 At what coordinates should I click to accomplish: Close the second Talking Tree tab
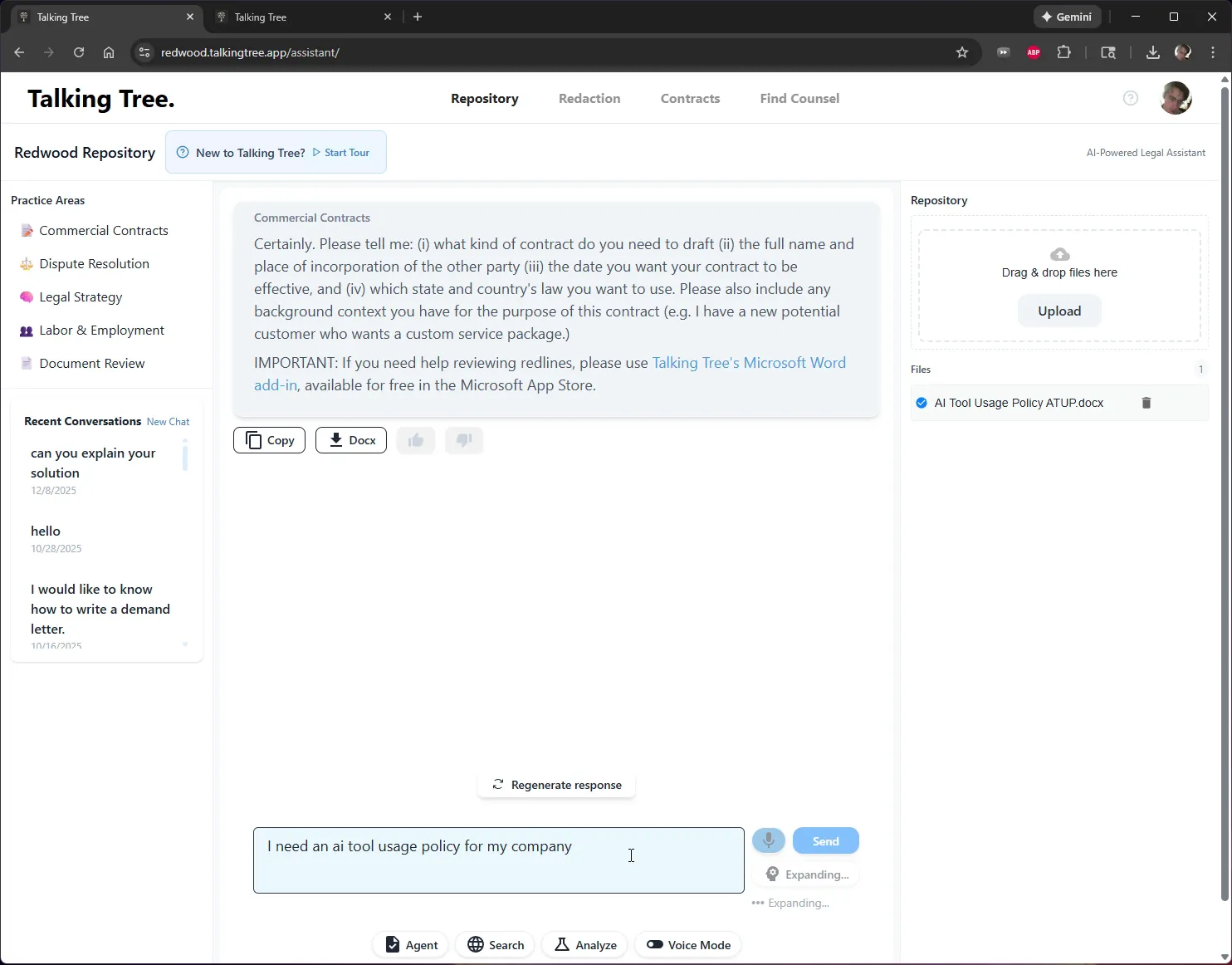point(388,17)
